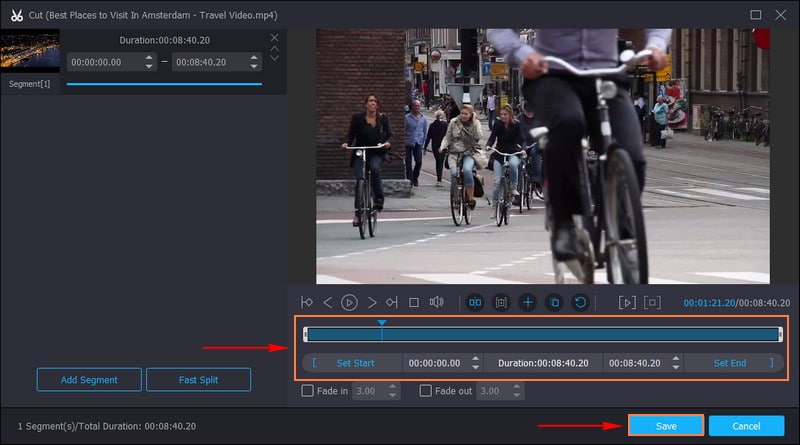Step forward one frame
Image resolution: width=800 pixels, height=445 pixels.
372,302
